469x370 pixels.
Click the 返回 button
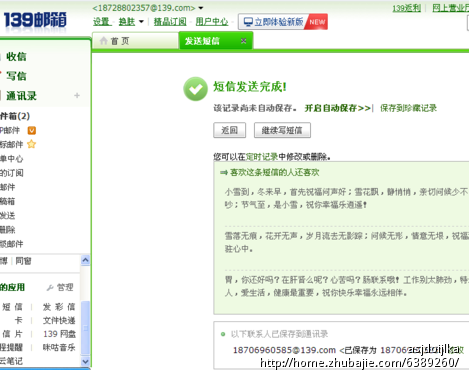pos(230,130)
